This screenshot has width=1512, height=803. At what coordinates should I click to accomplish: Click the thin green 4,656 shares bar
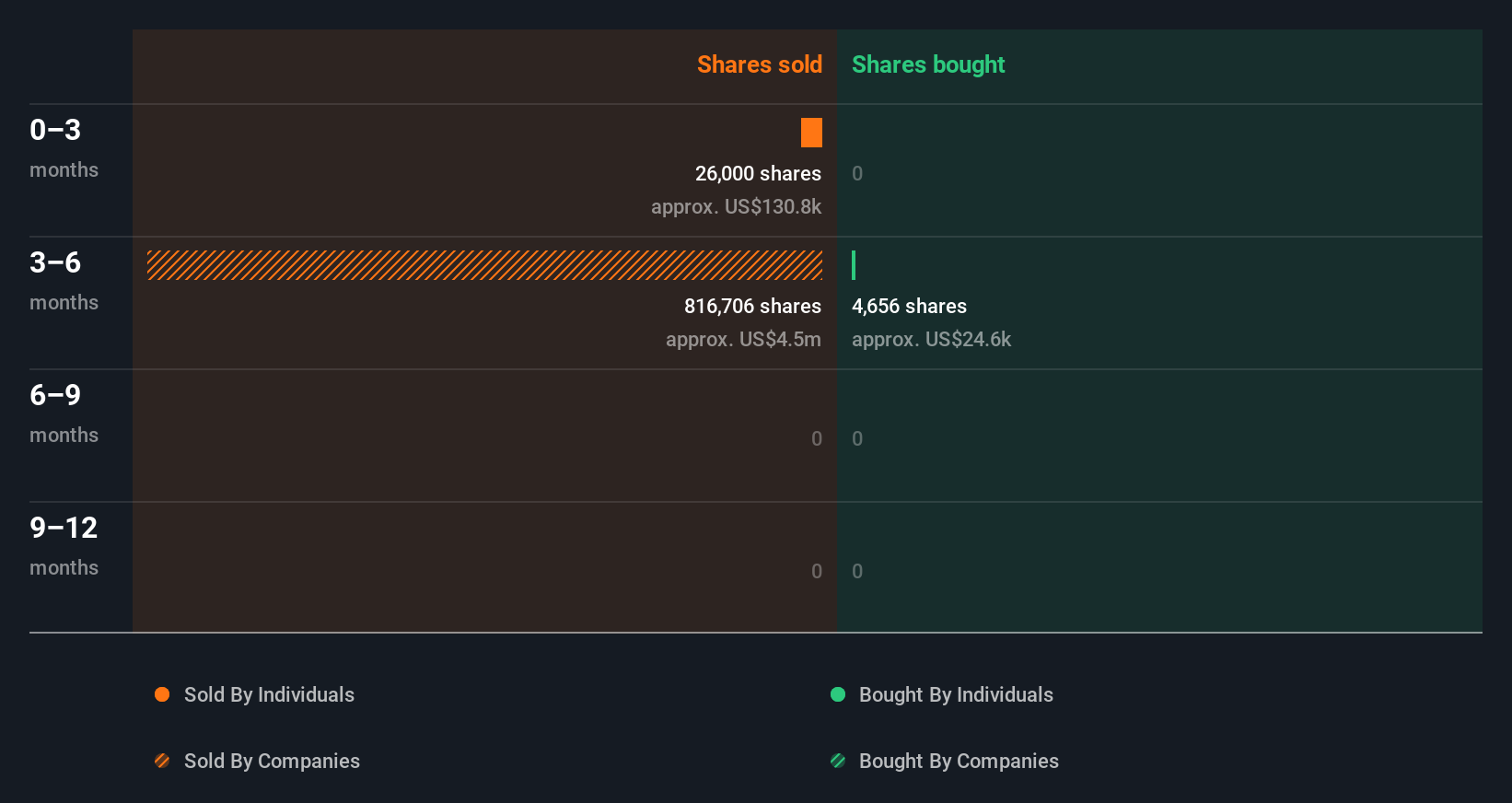pyautogui.click(x=854, y=265)
